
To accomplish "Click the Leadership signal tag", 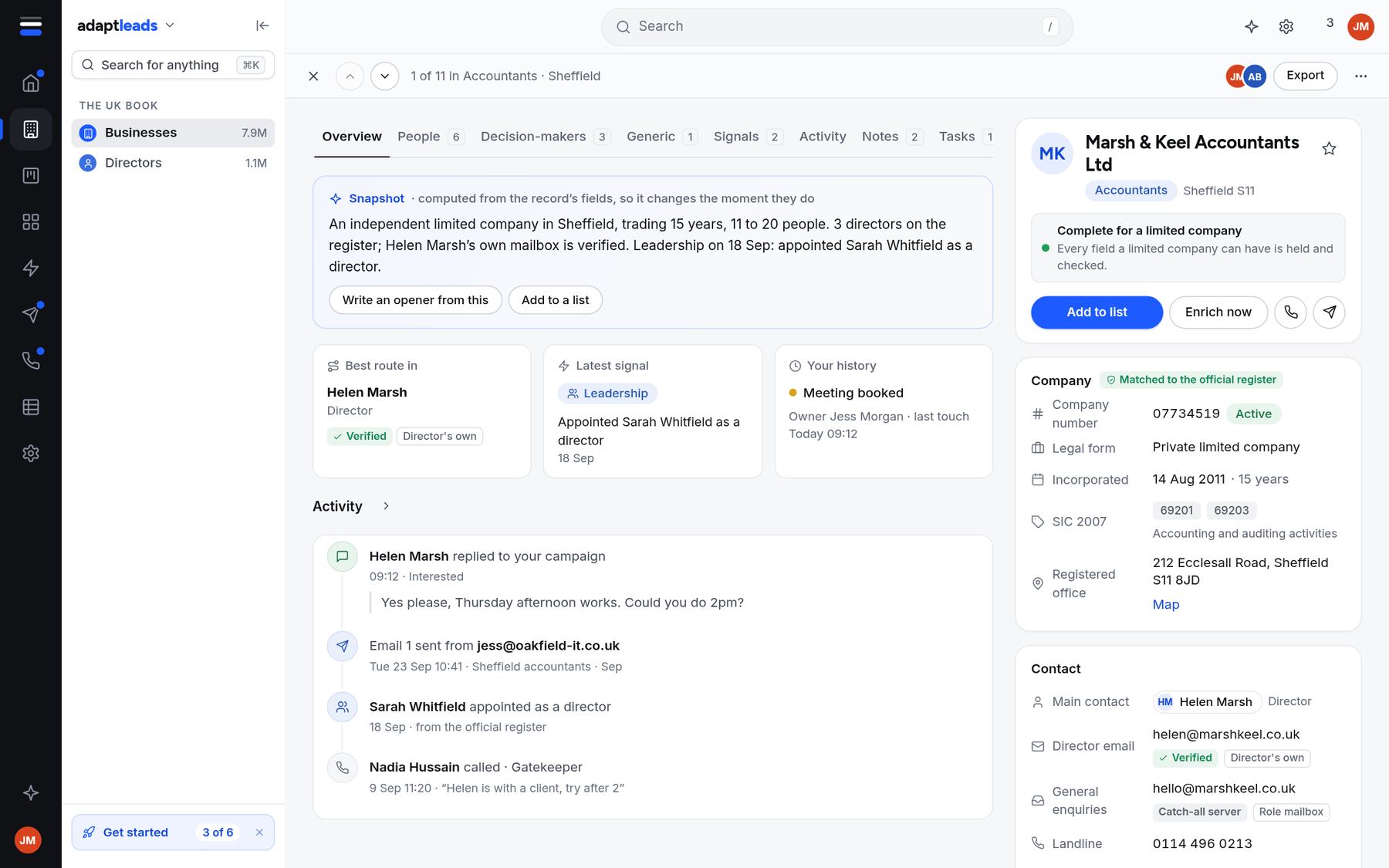I will point(607,393).
